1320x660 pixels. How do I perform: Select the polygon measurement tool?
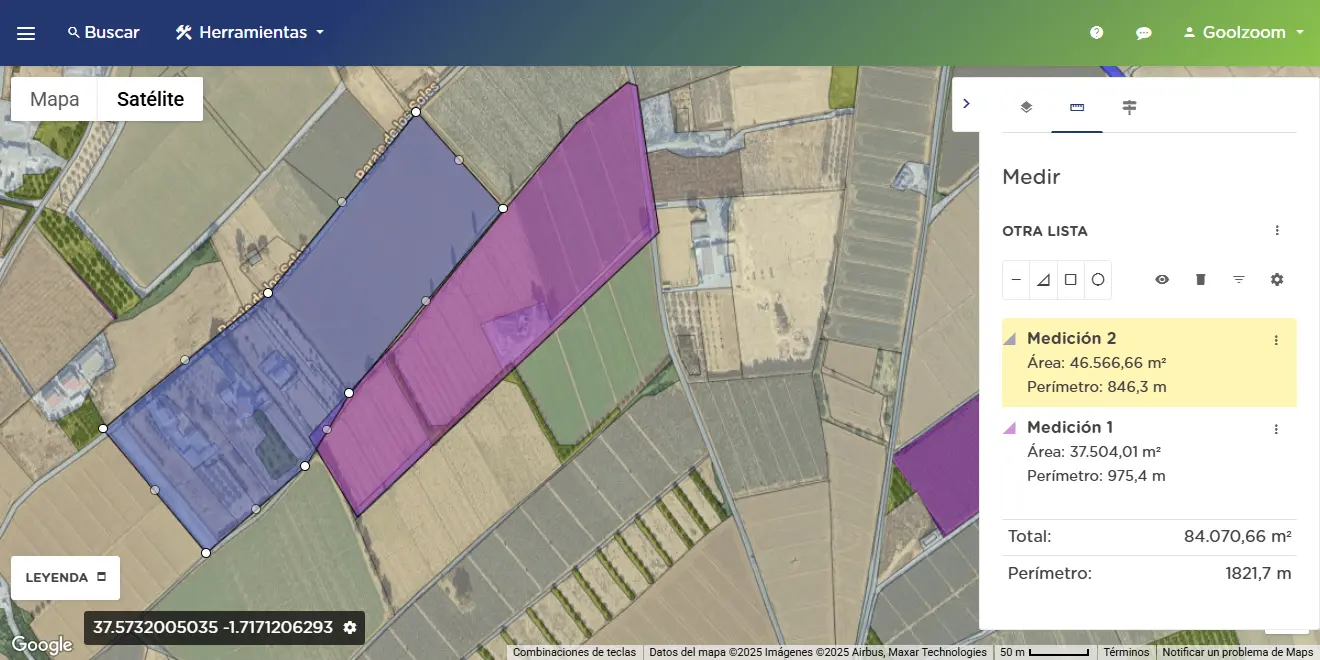(x=1043, y=280)
